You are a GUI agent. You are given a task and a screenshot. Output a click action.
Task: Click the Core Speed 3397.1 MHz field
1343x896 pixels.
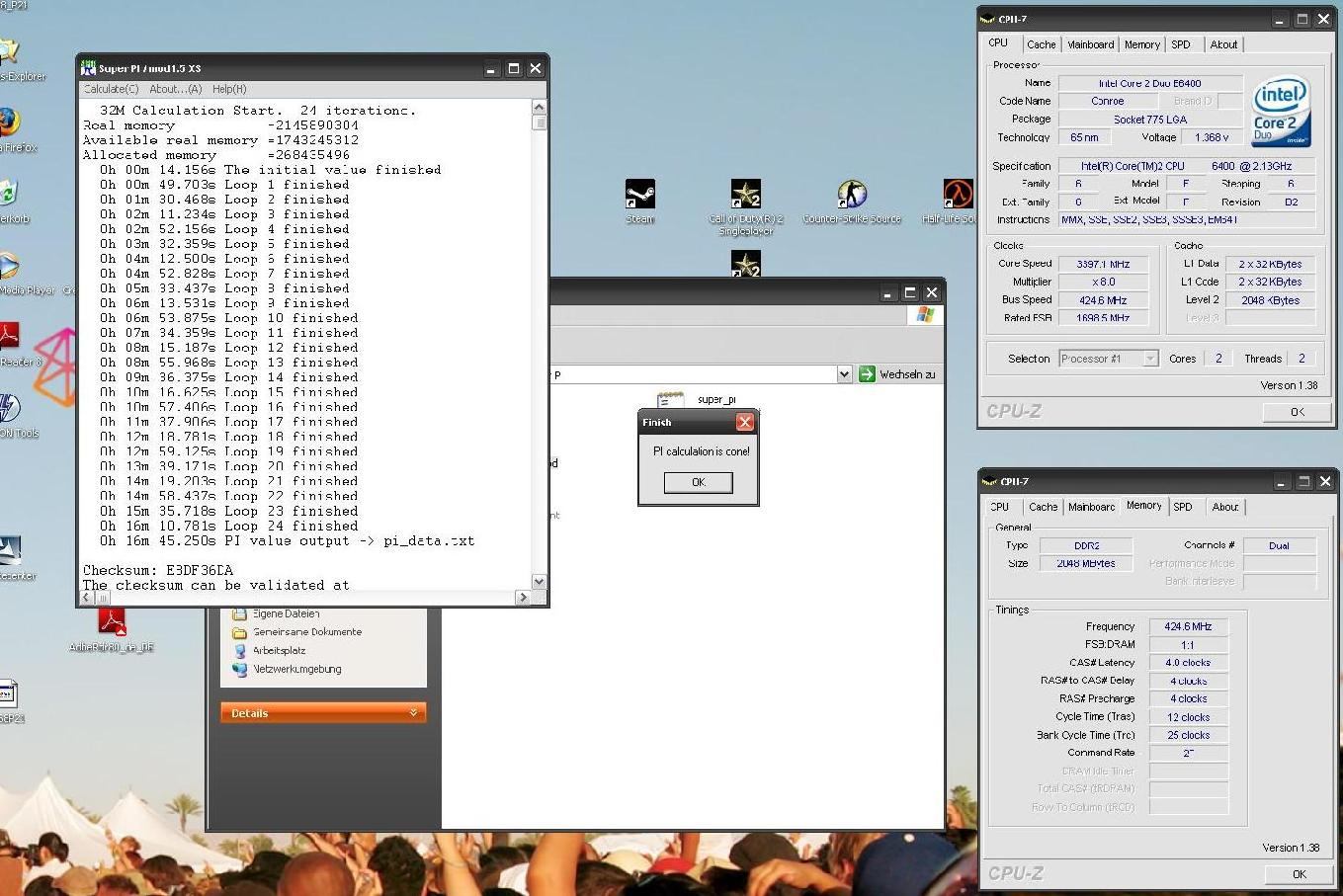coord(1104,264)
